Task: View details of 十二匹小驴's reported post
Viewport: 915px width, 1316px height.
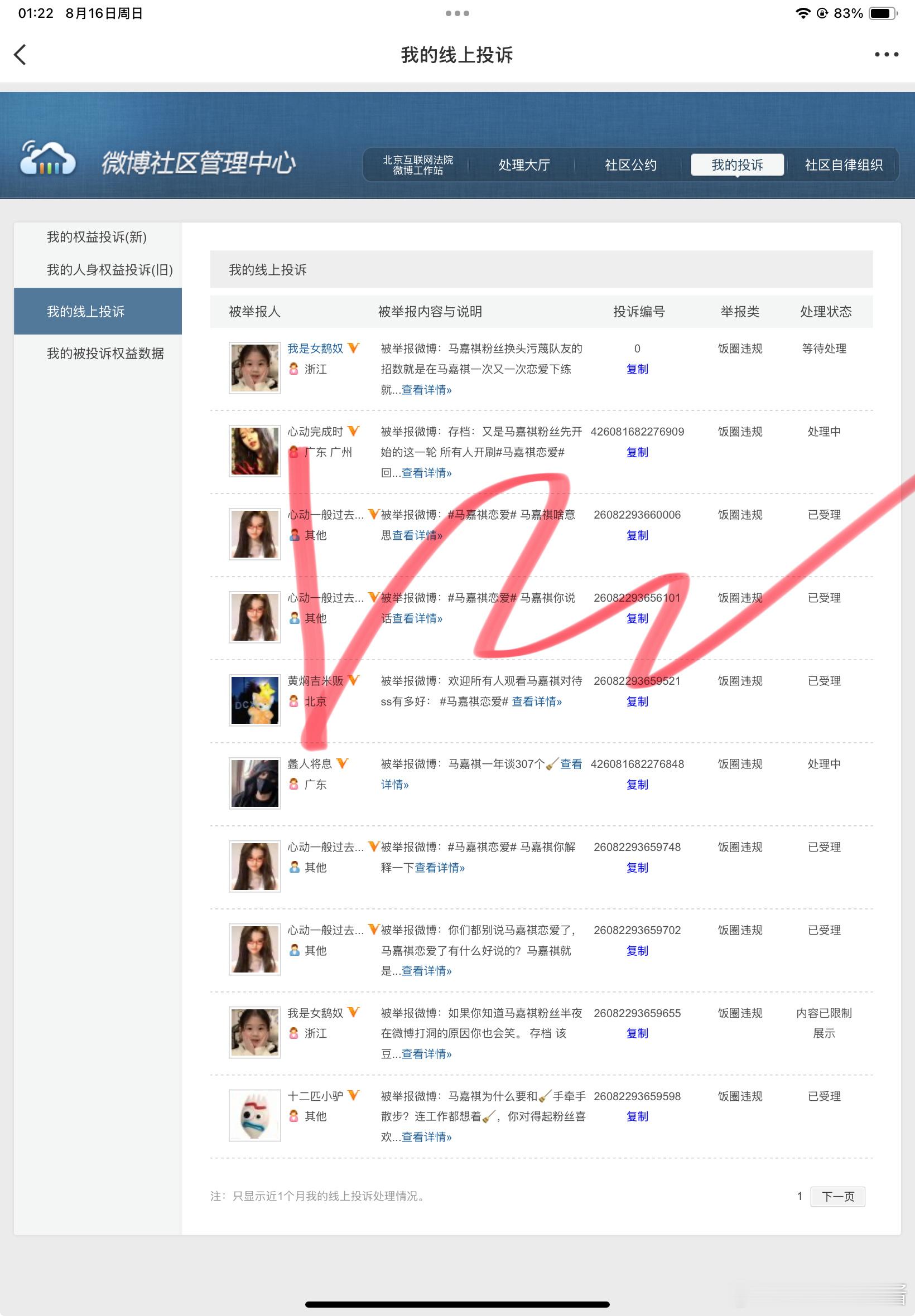Action: 427,1136
